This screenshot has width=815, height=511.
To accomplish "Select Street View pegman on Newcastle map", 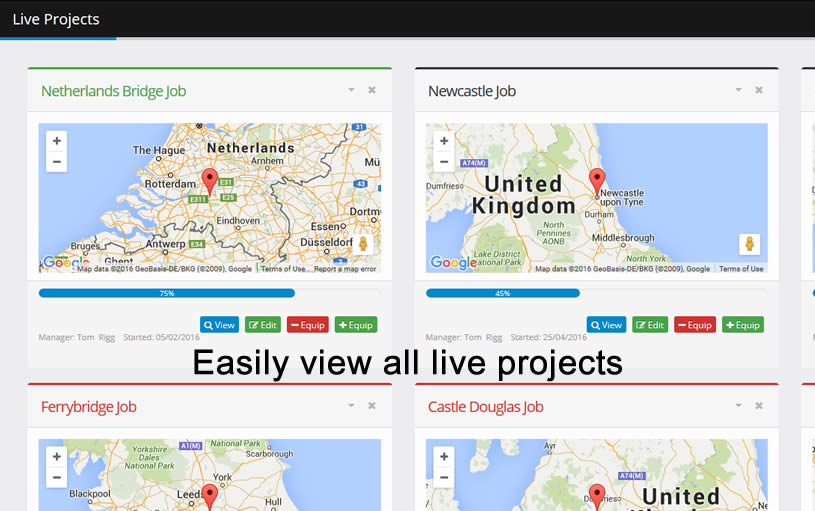I will click(x=750, y=244).
